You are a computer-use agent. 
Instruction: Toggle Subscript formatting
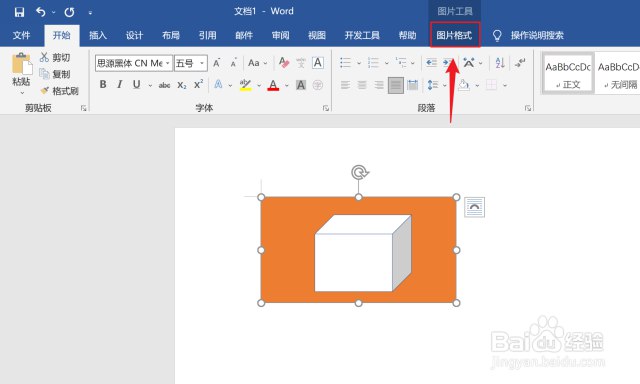coord(182,85)
